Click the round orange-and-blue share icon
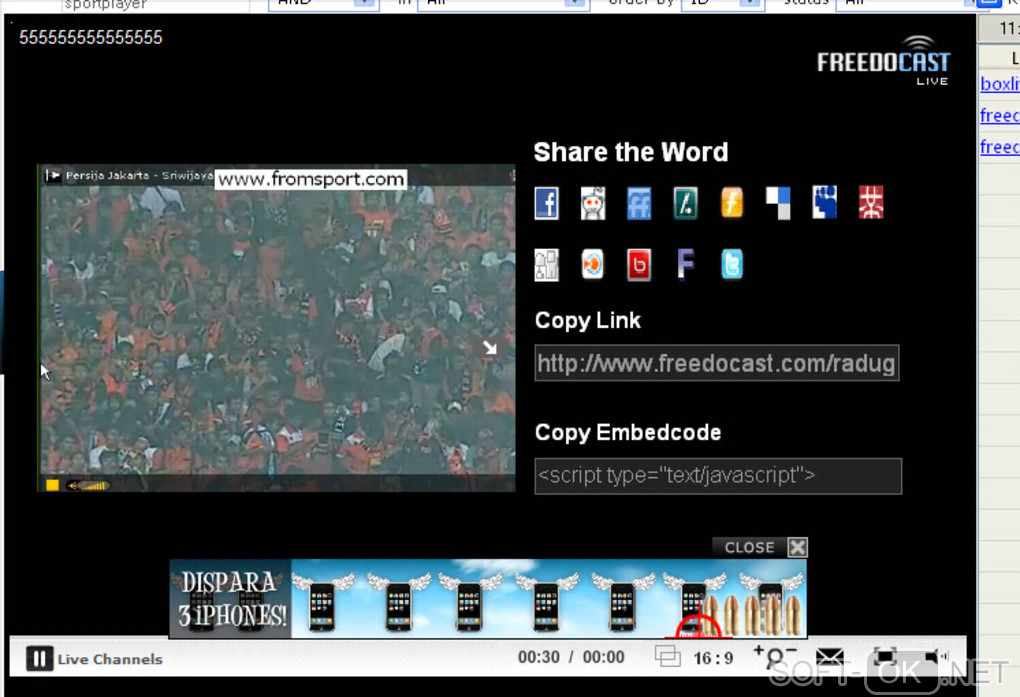The image size is (1020, 697). pyautogui.click(x=593, y=264)
